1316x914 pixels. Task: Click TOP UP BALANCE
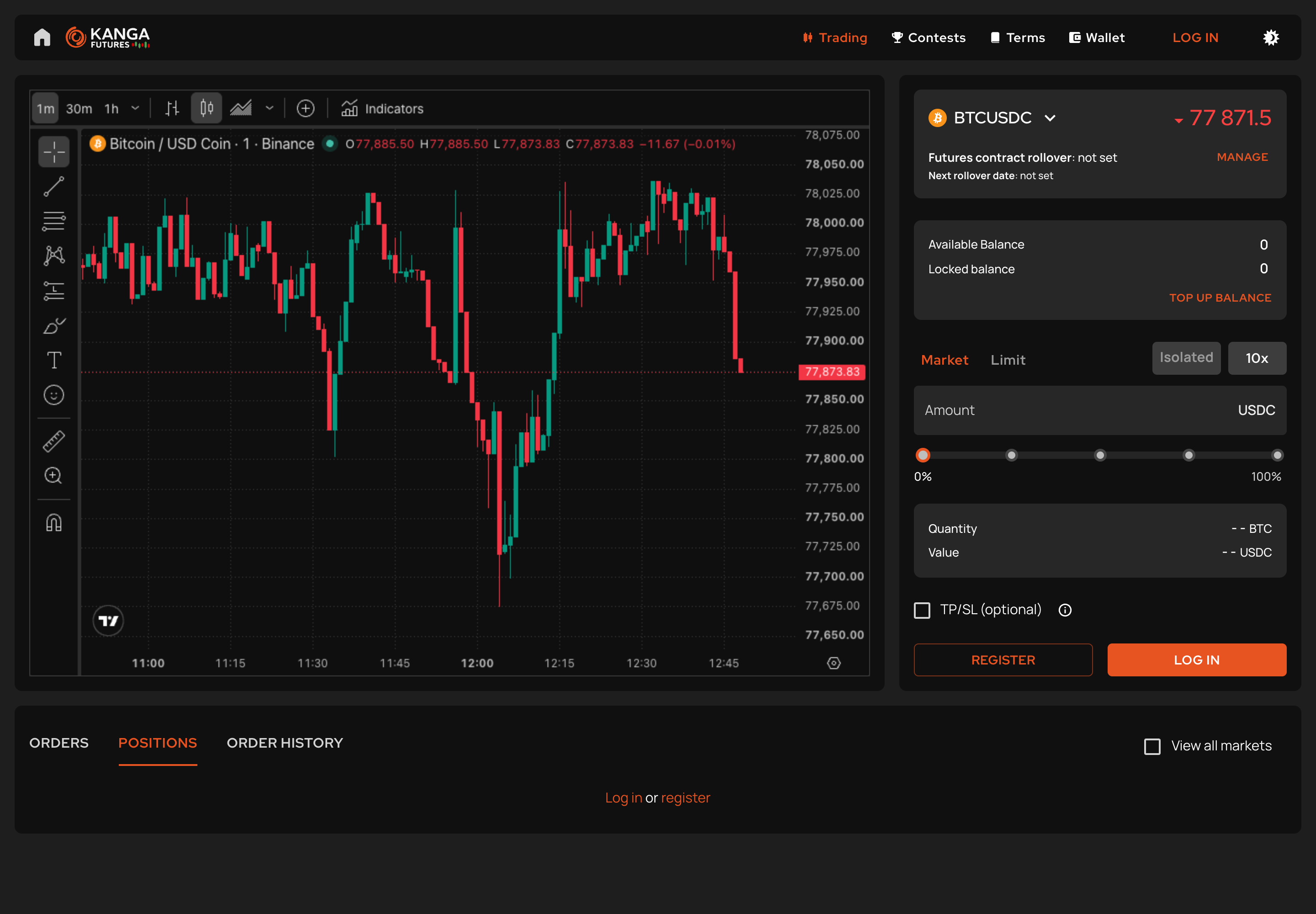point(1220,298)
